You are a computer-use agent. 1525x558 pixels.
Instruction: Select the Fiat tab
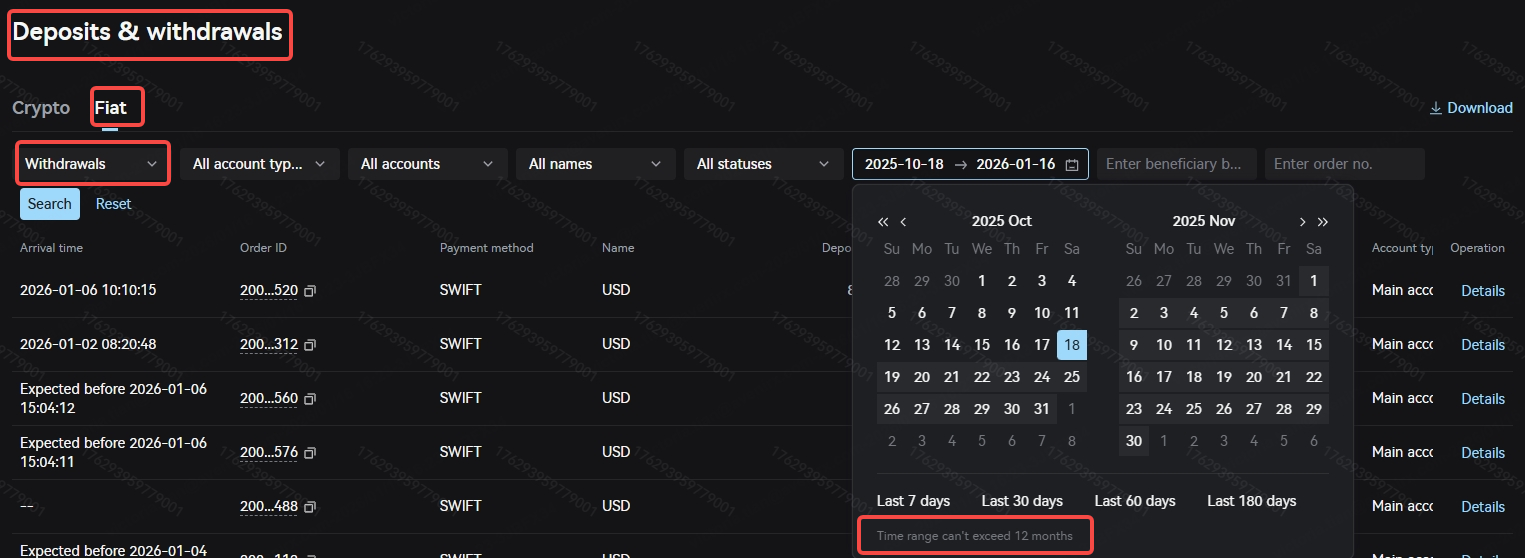111,108
